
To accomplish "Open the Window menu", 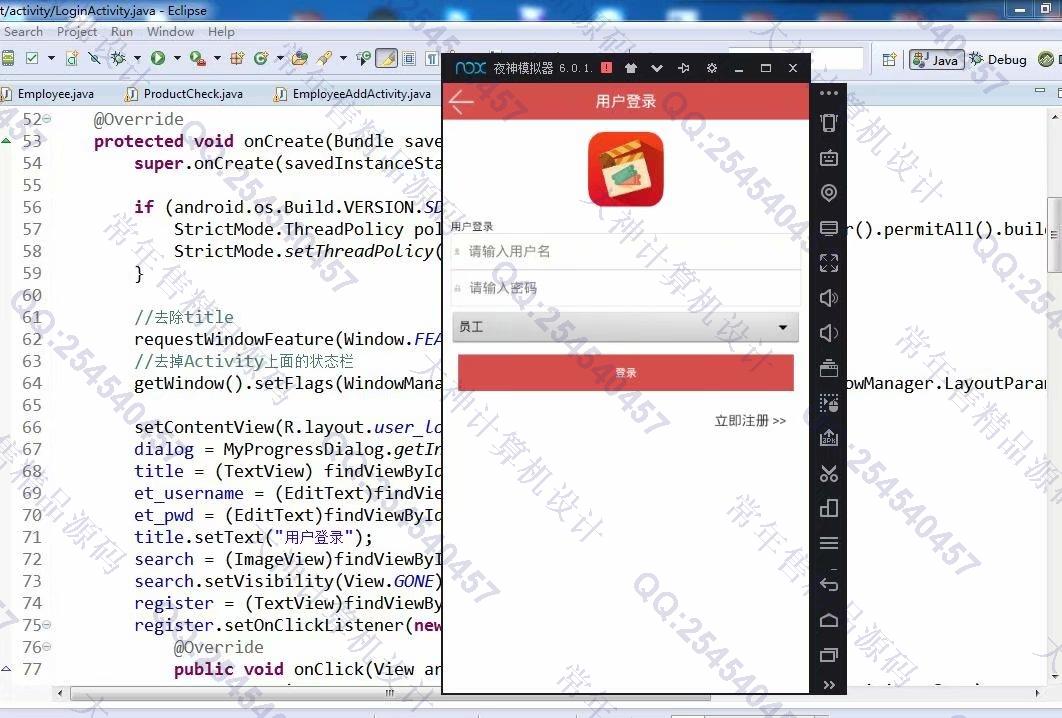I will pyautogui.click(x=170, y=32).
